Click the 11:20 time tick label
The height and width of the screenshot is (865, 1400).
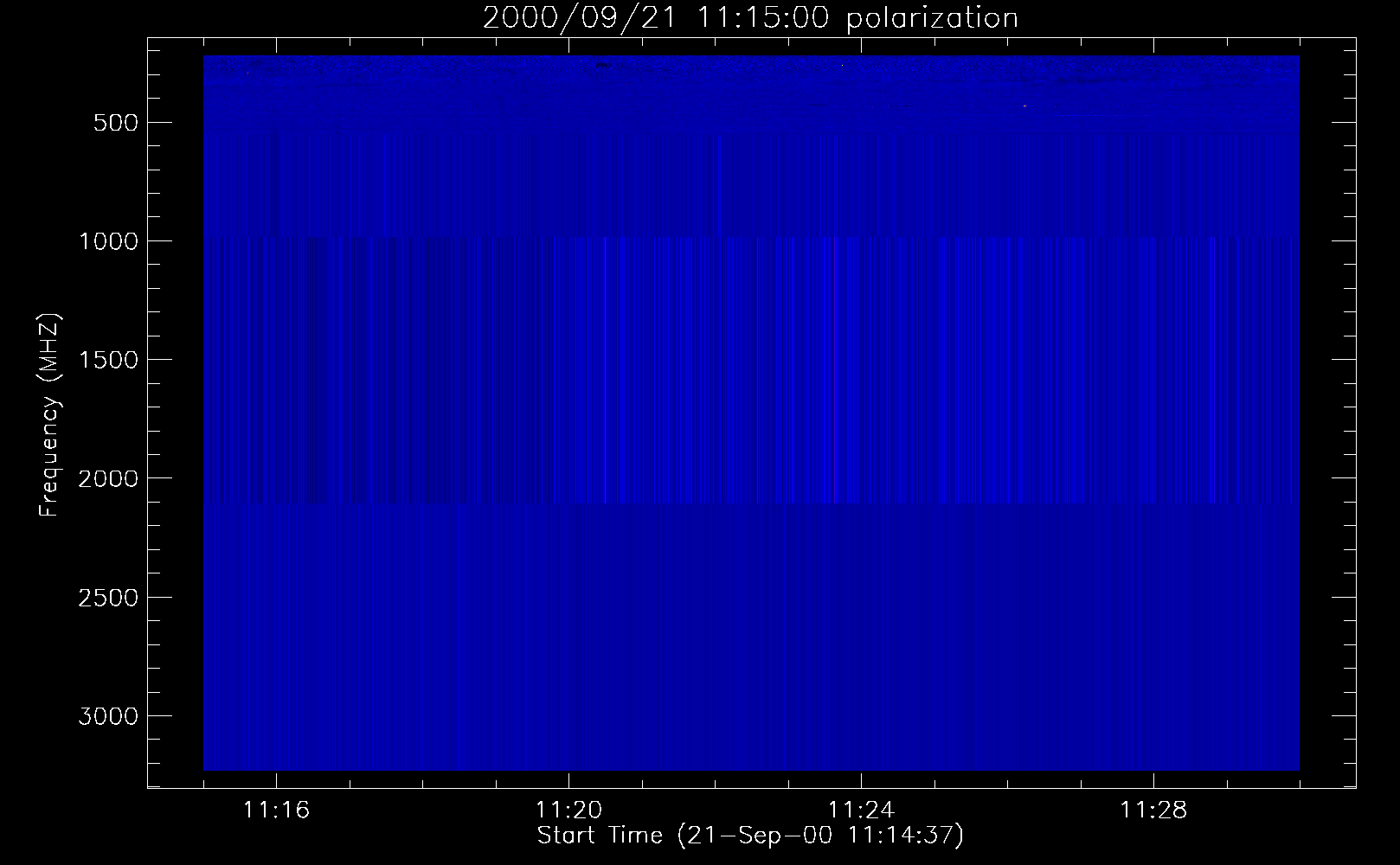568,810
